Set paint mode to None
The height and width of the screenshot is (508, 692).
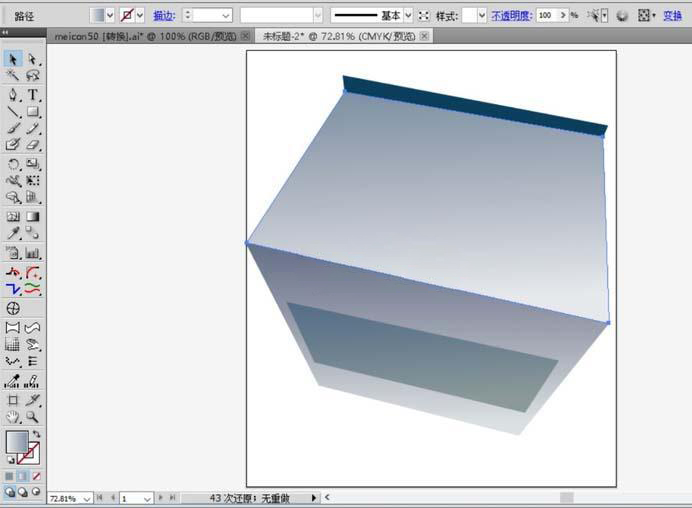[x=37, y=476]
